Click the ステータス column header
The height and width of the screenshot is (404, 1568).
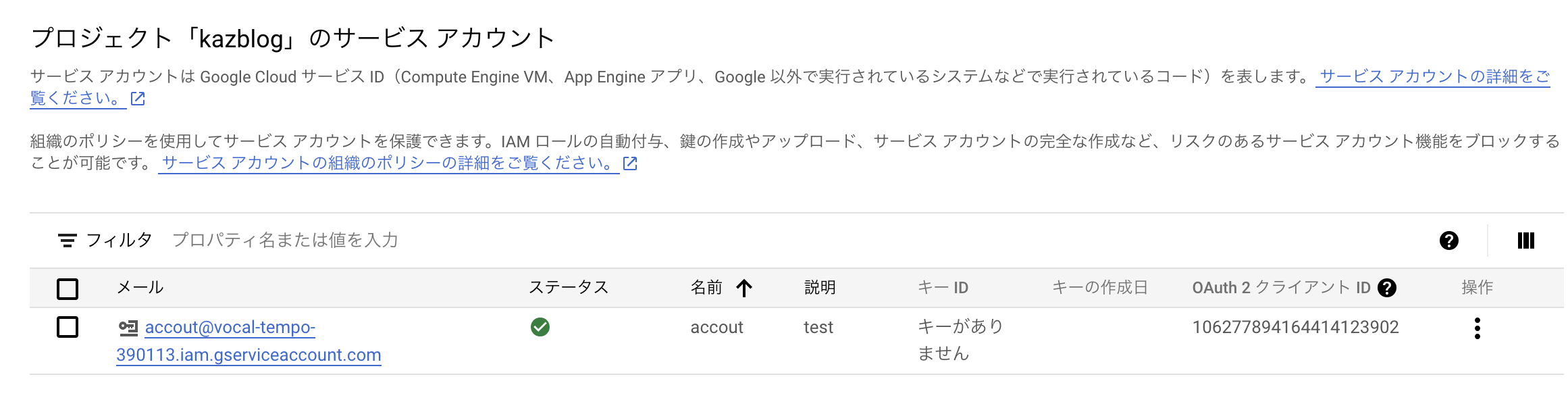point(569,288)
